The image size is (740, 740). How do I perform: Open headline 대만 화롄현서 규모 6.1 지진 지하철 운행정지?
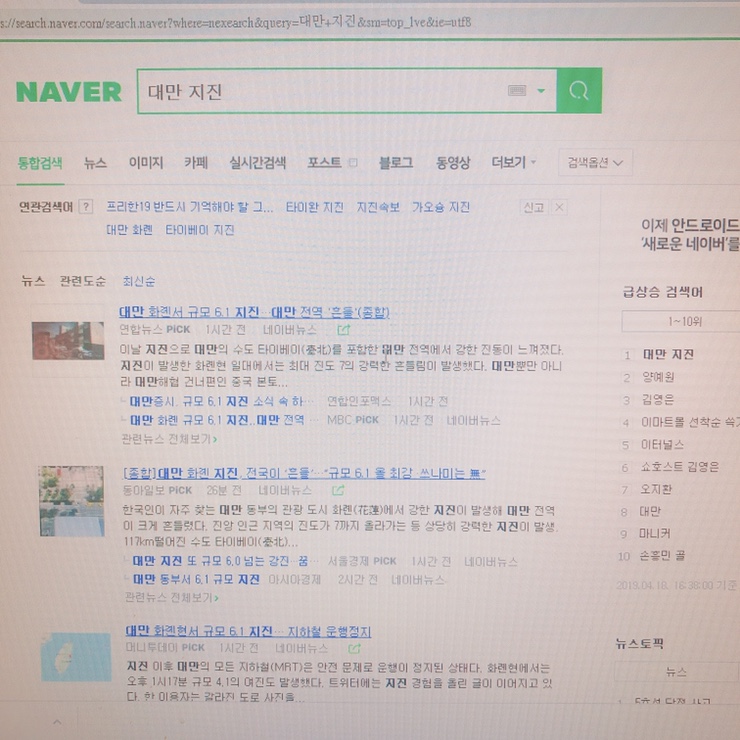pos(248,631)
